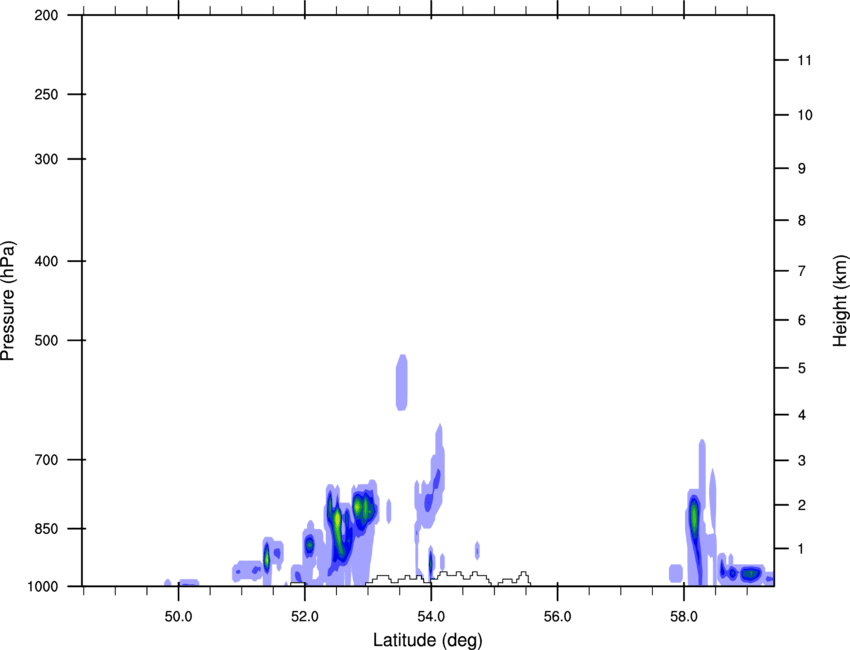Click the 3 km height label
The width and height of the screenshot is (850, 650).
[x=802, y=461]
